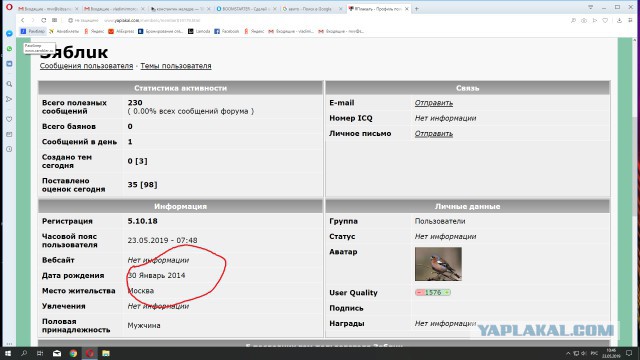Open search in Opera sidebar
This screenshot has width=640, height=360.
click(x=9, y=84)
